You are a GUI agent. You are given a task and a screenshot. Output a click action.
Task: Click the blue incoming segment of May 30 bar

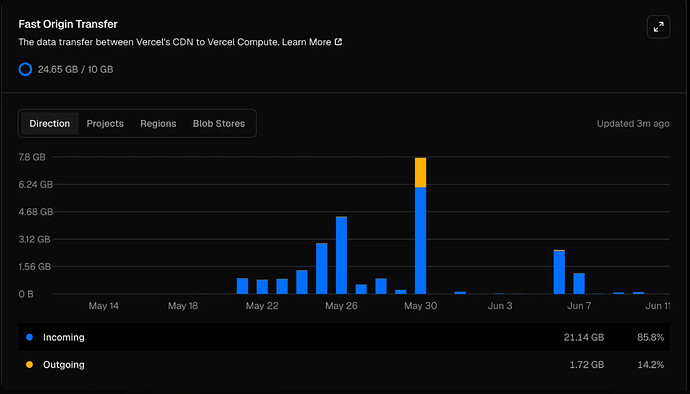[x=420, y=240]
